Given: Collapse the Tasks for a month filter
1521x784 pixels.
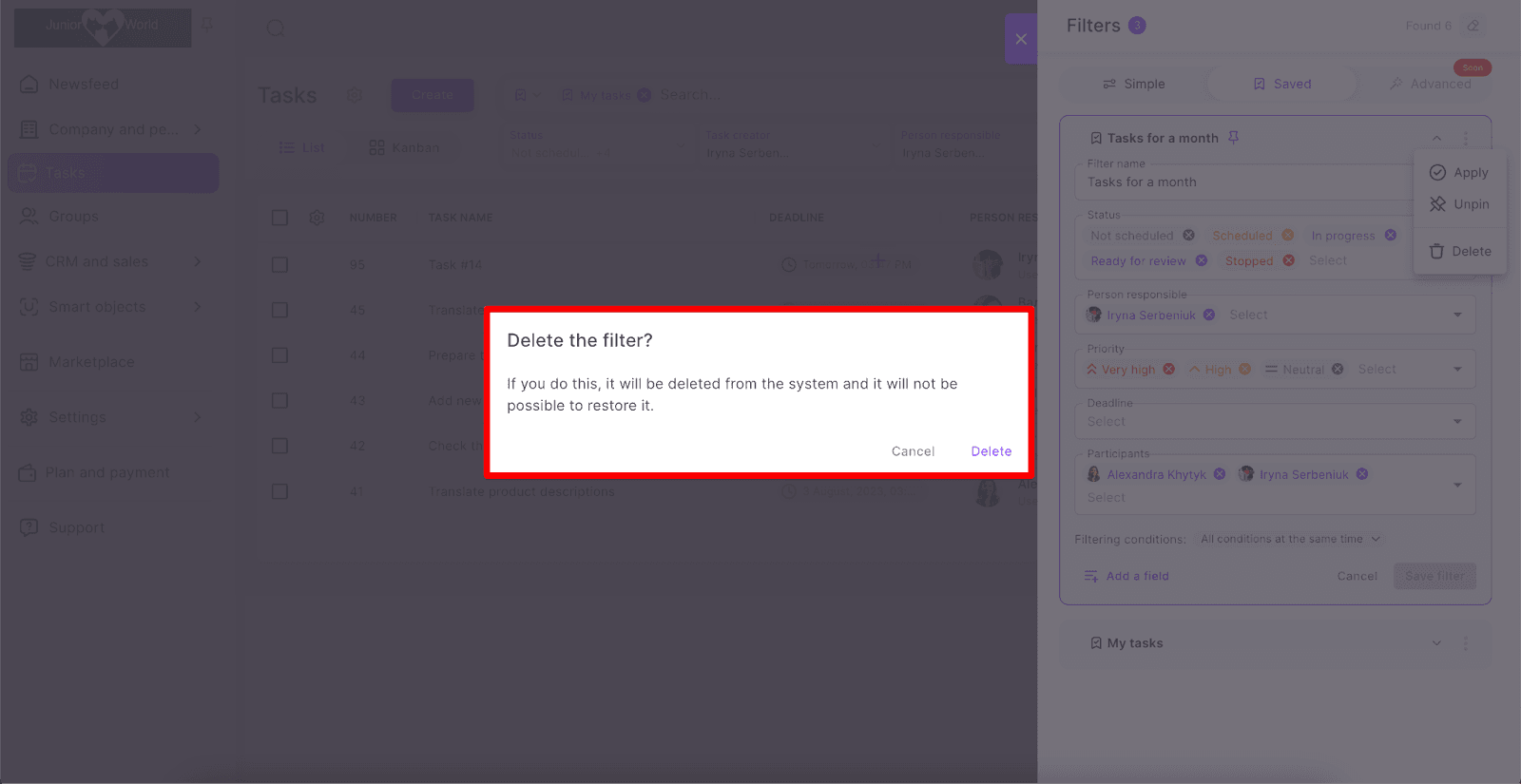Looking at the screenshot, I should (1436, 138).
